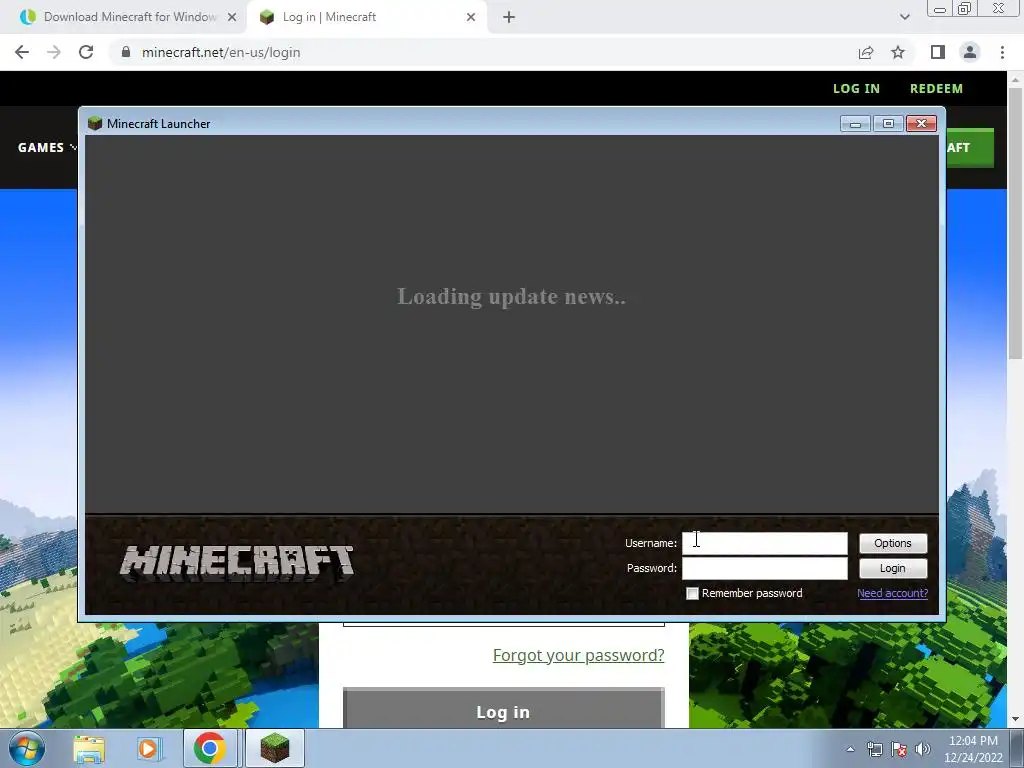
Task: Show hidden tray icons arrow
Action: (x=850, y=749)
